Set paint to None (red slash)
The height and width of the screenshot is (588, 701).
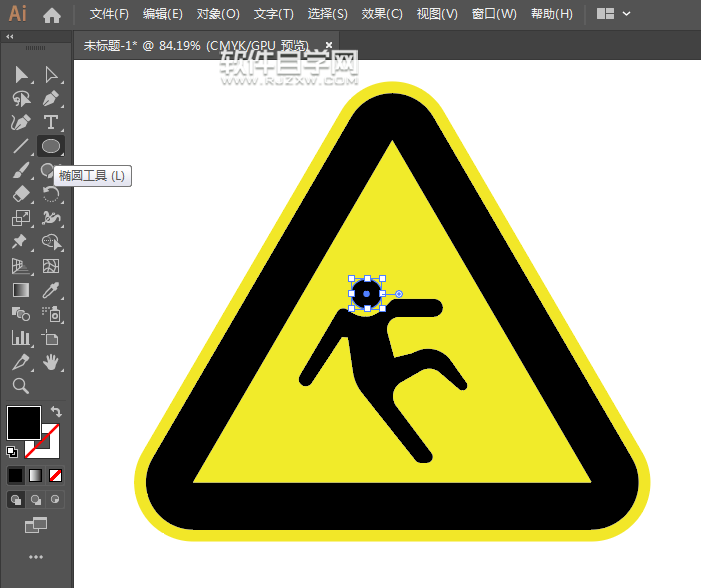pyautogui.click(x=56, y=475)
